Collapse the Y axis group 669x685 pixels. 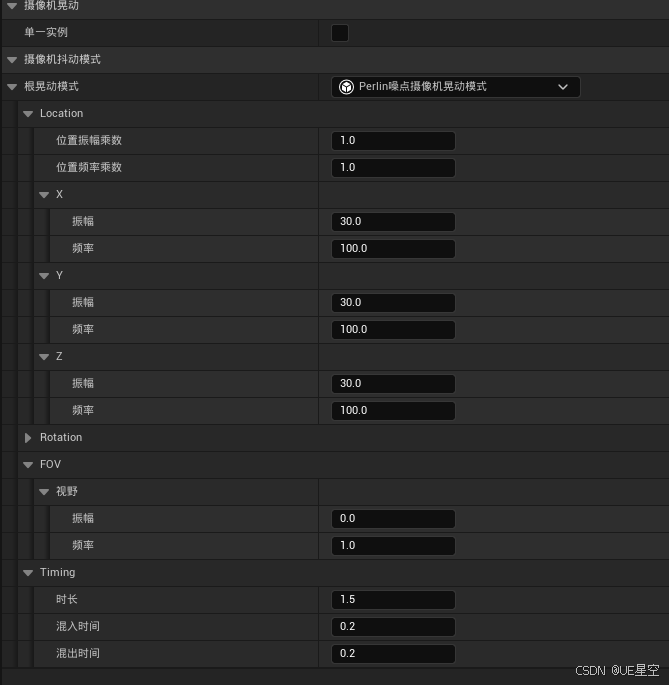point(44,276)
